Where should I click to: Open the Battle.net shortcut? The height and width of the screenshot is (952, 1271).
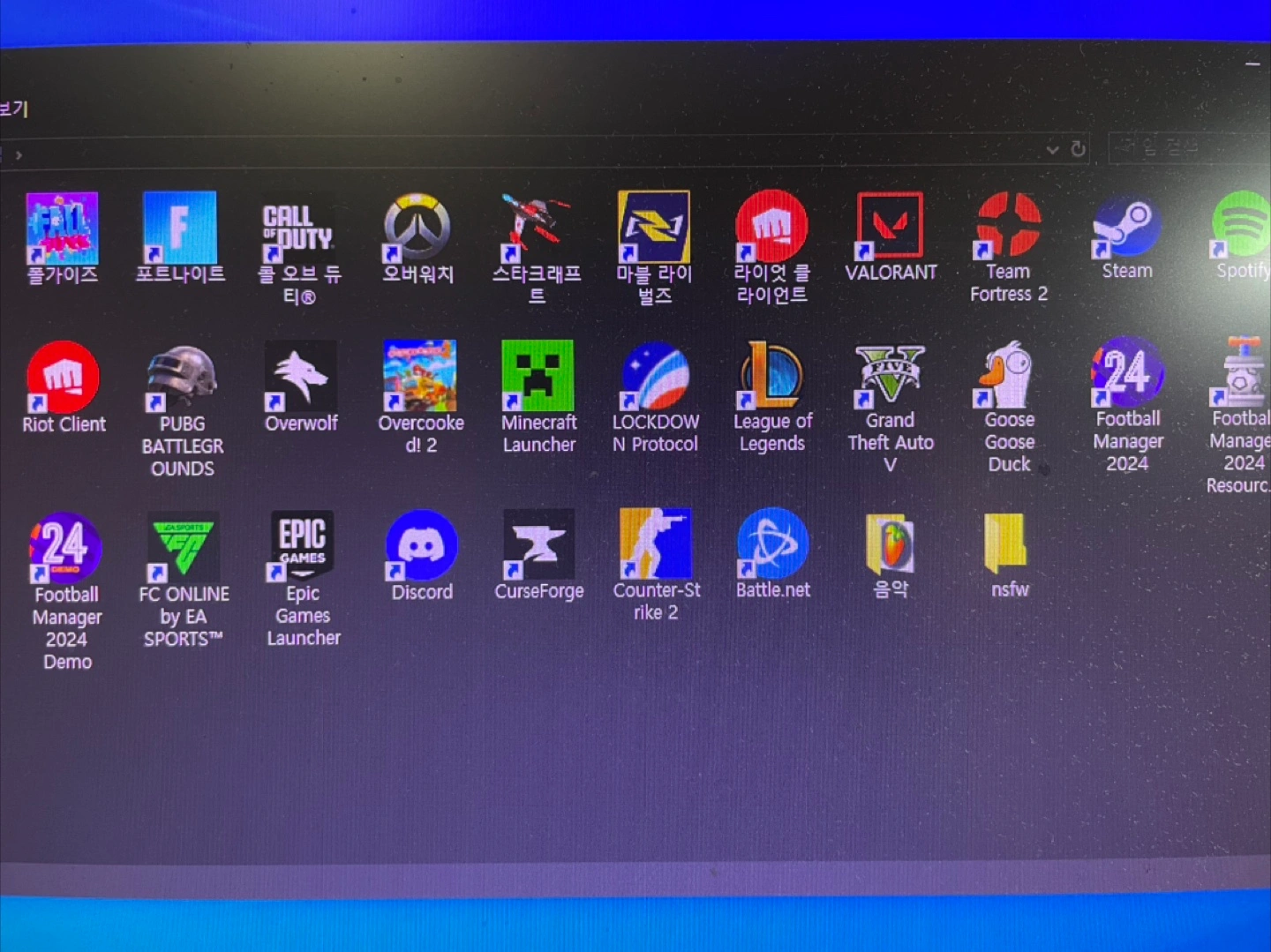772,544
